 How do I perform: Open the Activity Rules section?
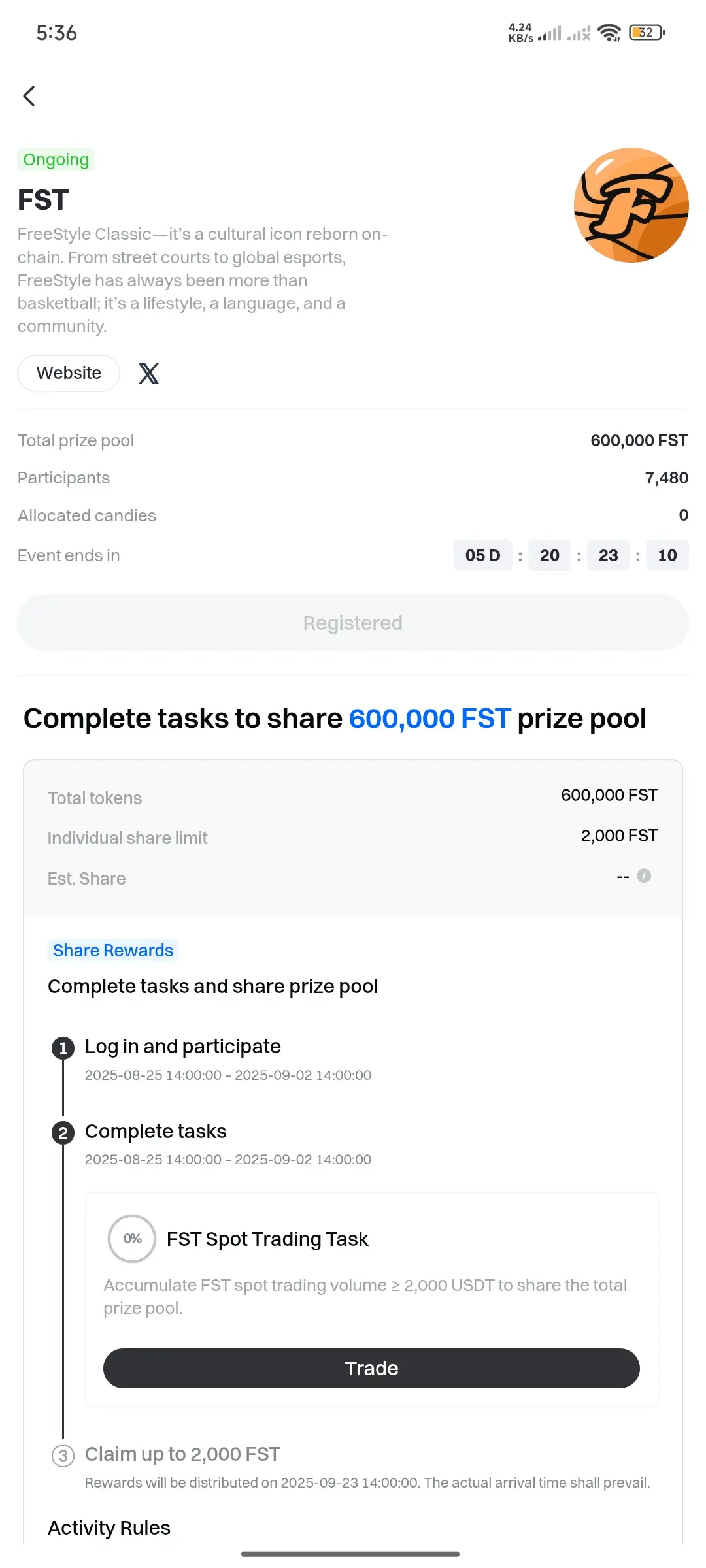pos(109,1527)
